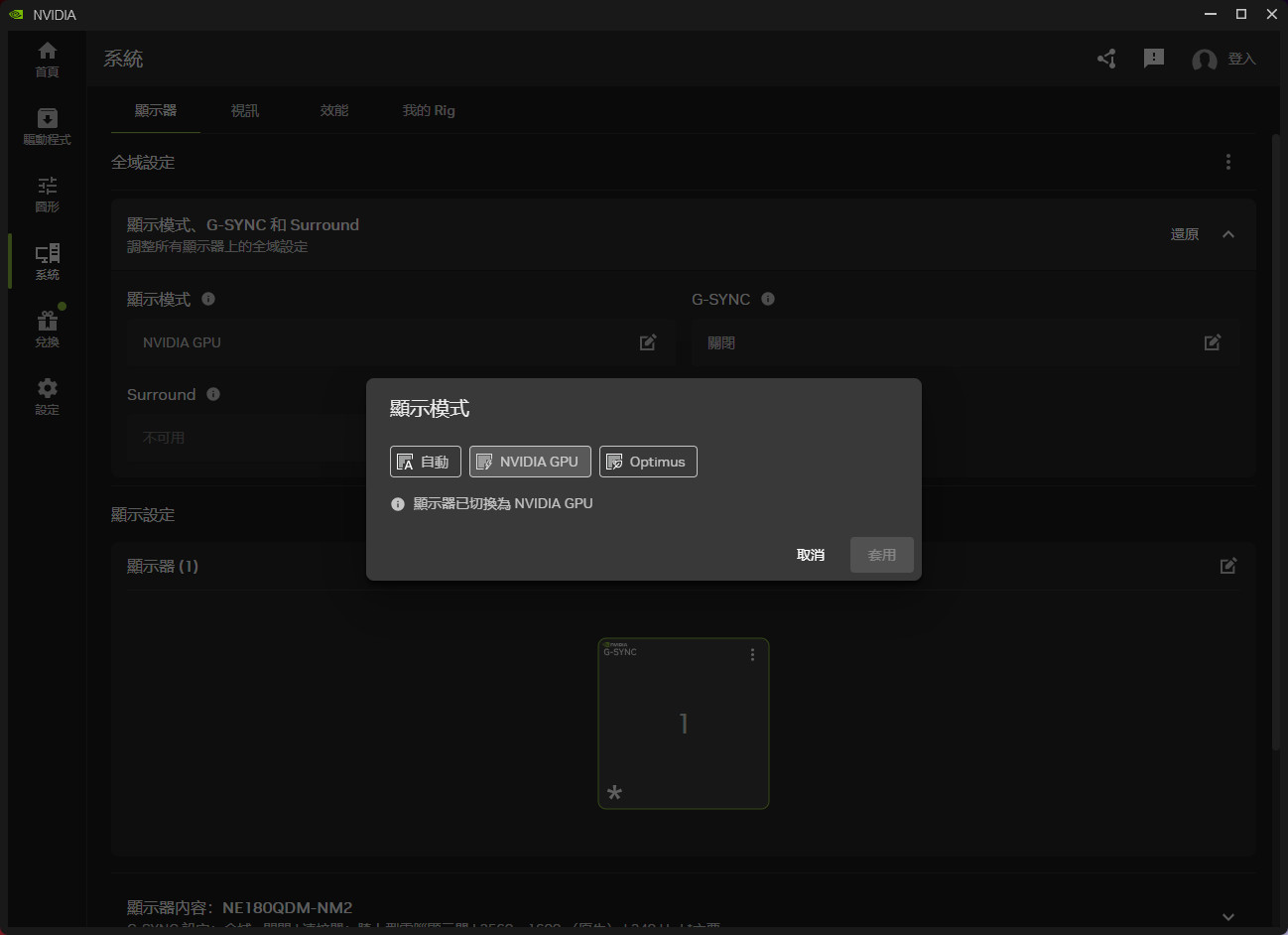Open the Redeem gift icon in sidebar

click(47, 329)
